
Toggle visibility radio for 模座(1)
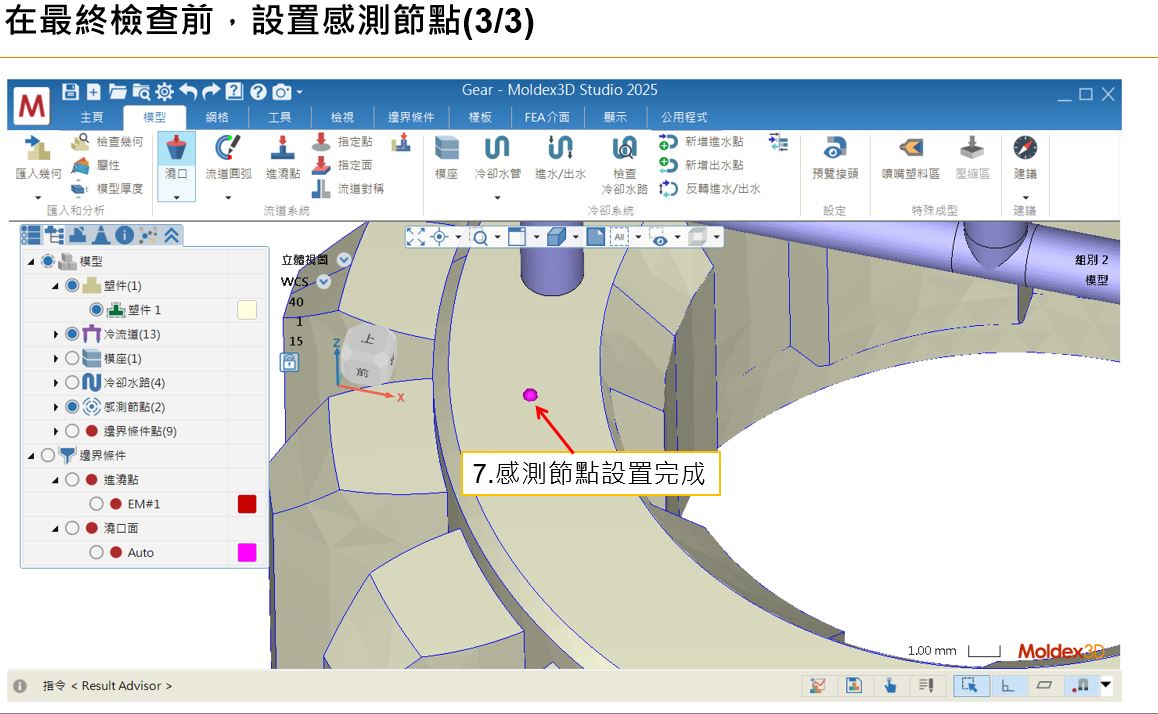pyautogui.click(x=72, y=358)
